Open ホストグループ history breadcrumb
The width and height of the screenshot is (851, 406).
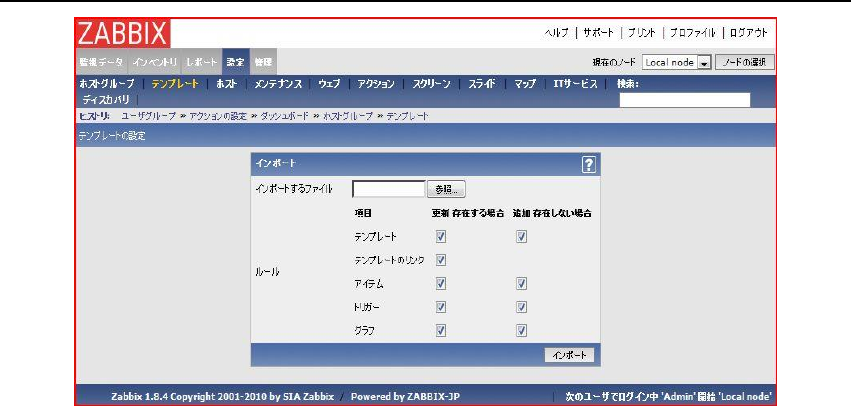point(347,116)
